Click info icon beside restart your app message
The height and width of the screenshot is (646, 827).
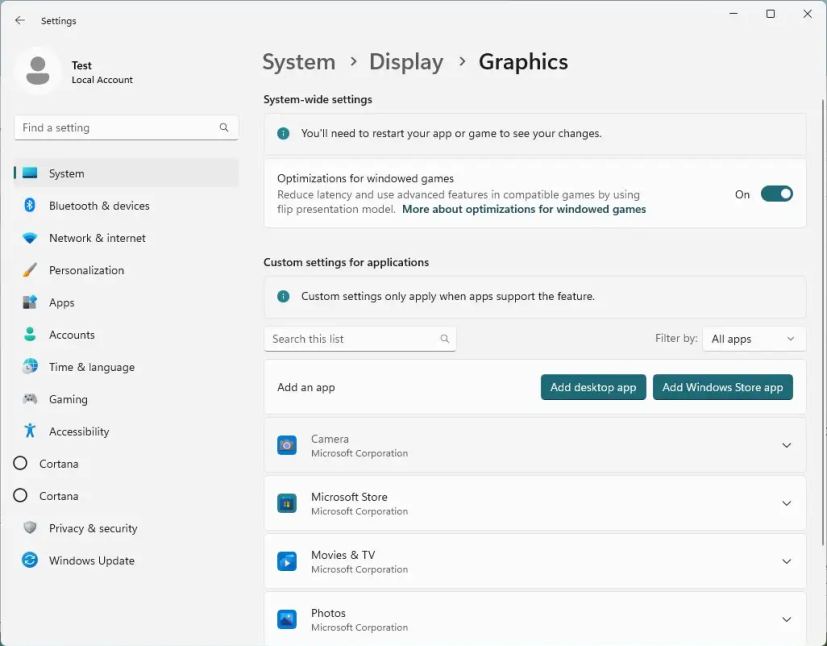(283, 133)
